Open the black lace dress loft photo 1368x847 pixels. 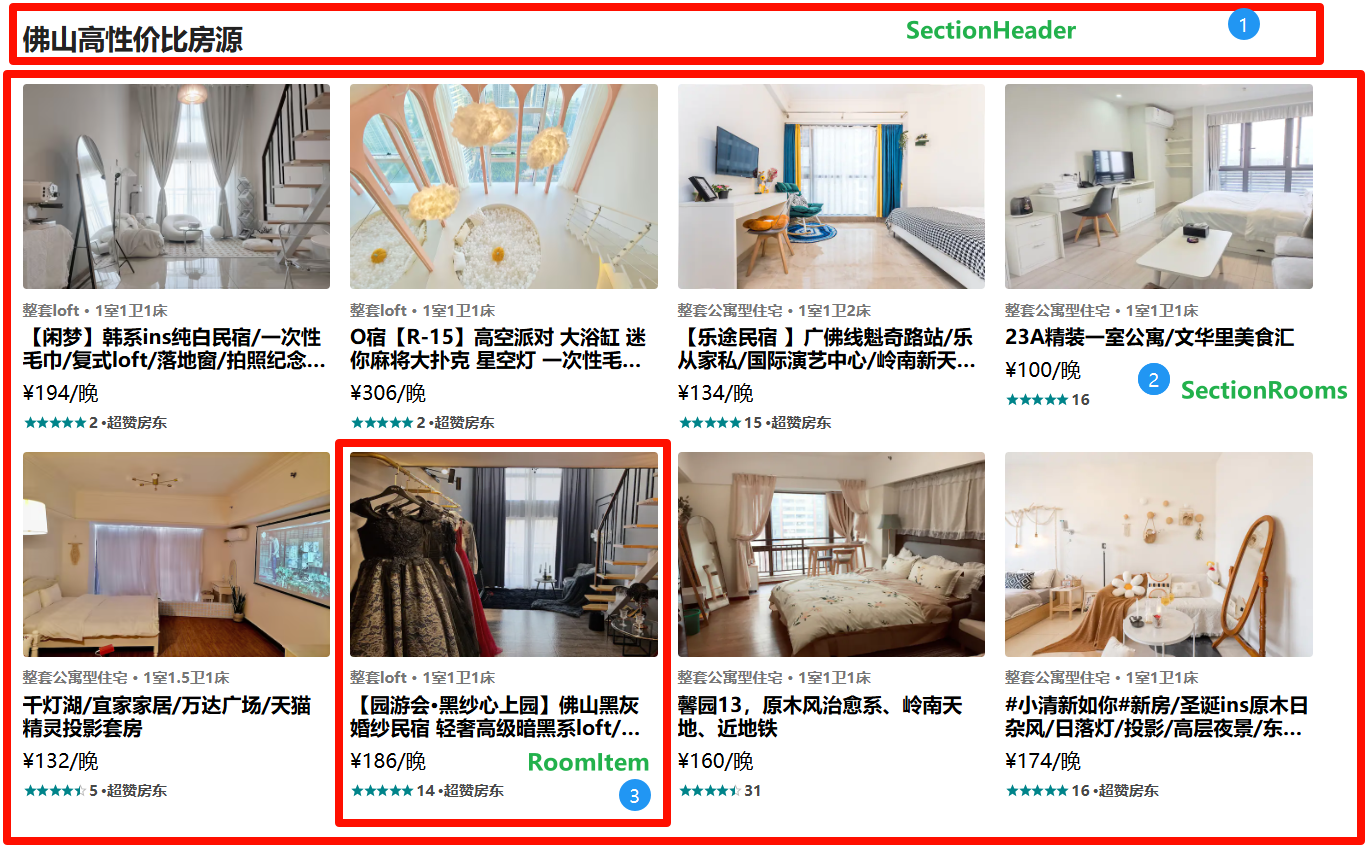(504, 554)
